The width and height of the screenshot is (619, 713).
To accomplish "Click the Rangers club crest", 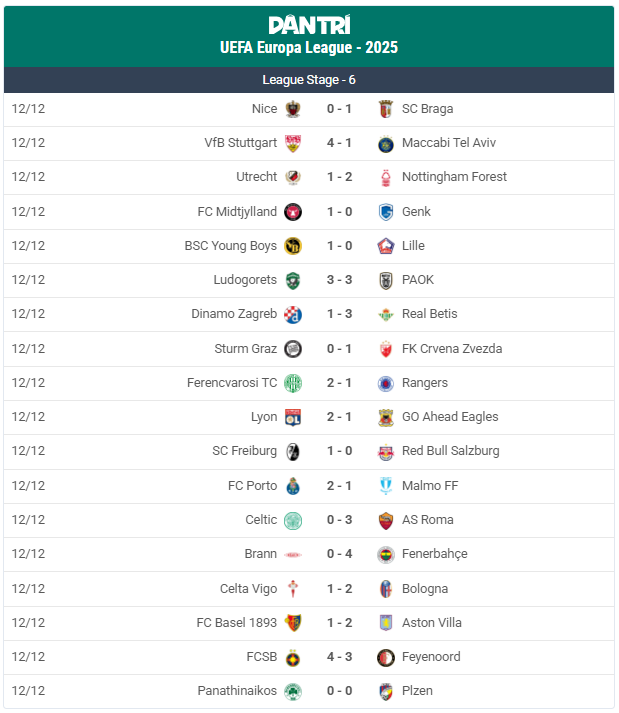I will pyautogui.click(x=386, y=383).
